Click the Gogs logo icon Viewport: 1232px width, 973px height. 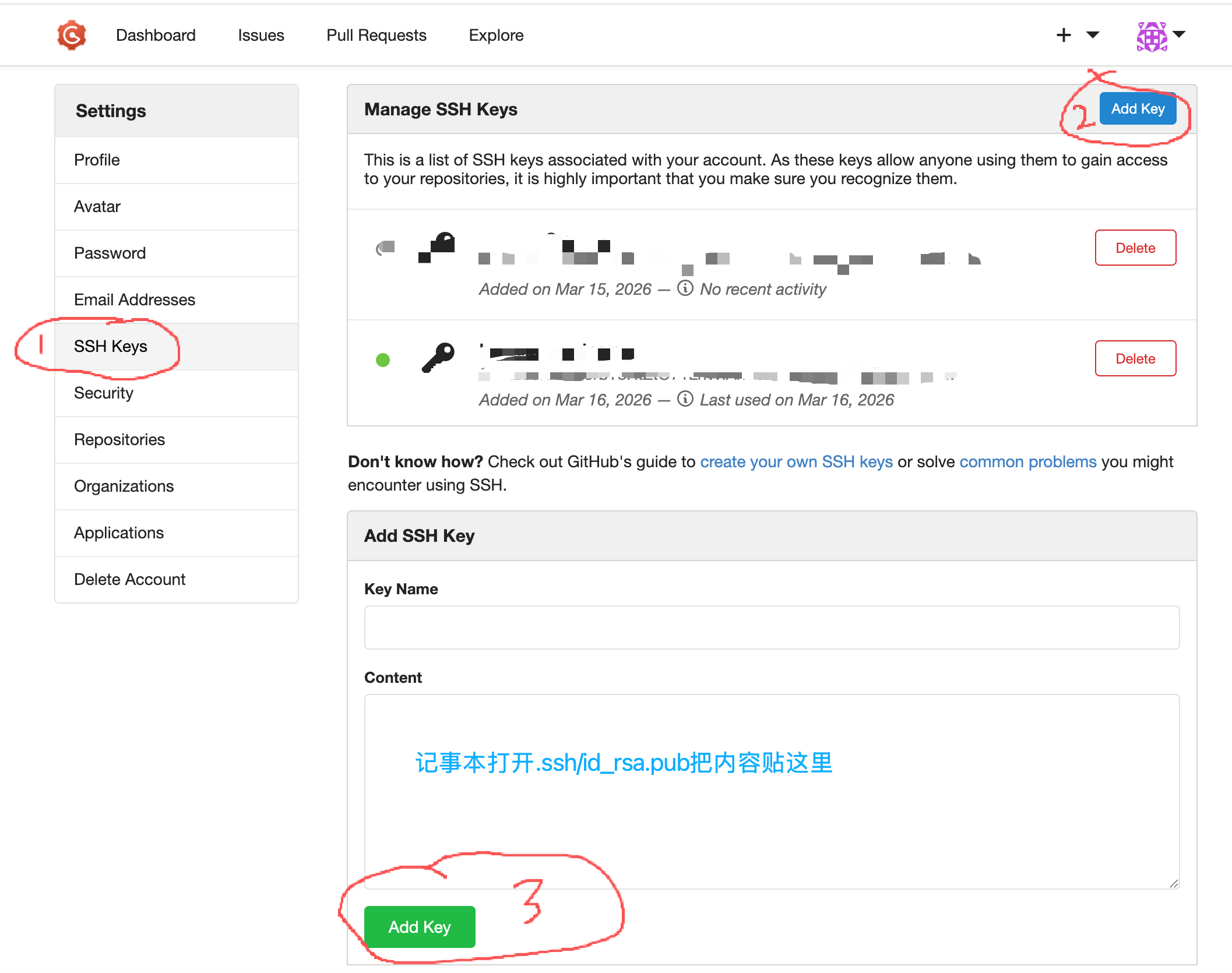pos(72,35)
